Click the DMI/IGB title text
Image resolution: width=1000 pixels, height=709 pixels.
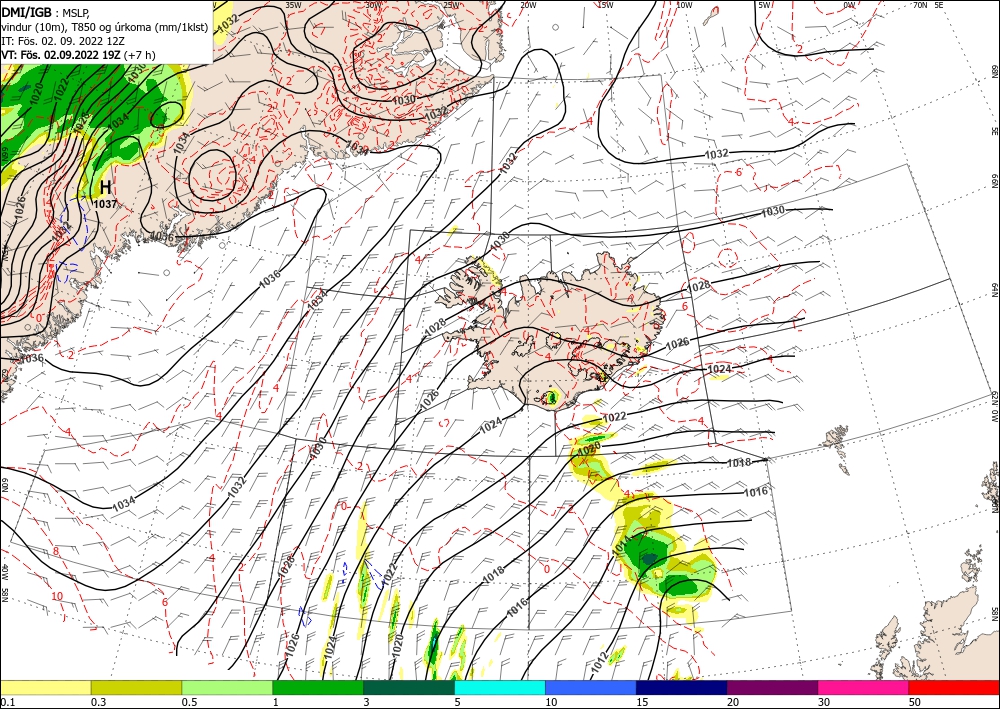point(27,11)
